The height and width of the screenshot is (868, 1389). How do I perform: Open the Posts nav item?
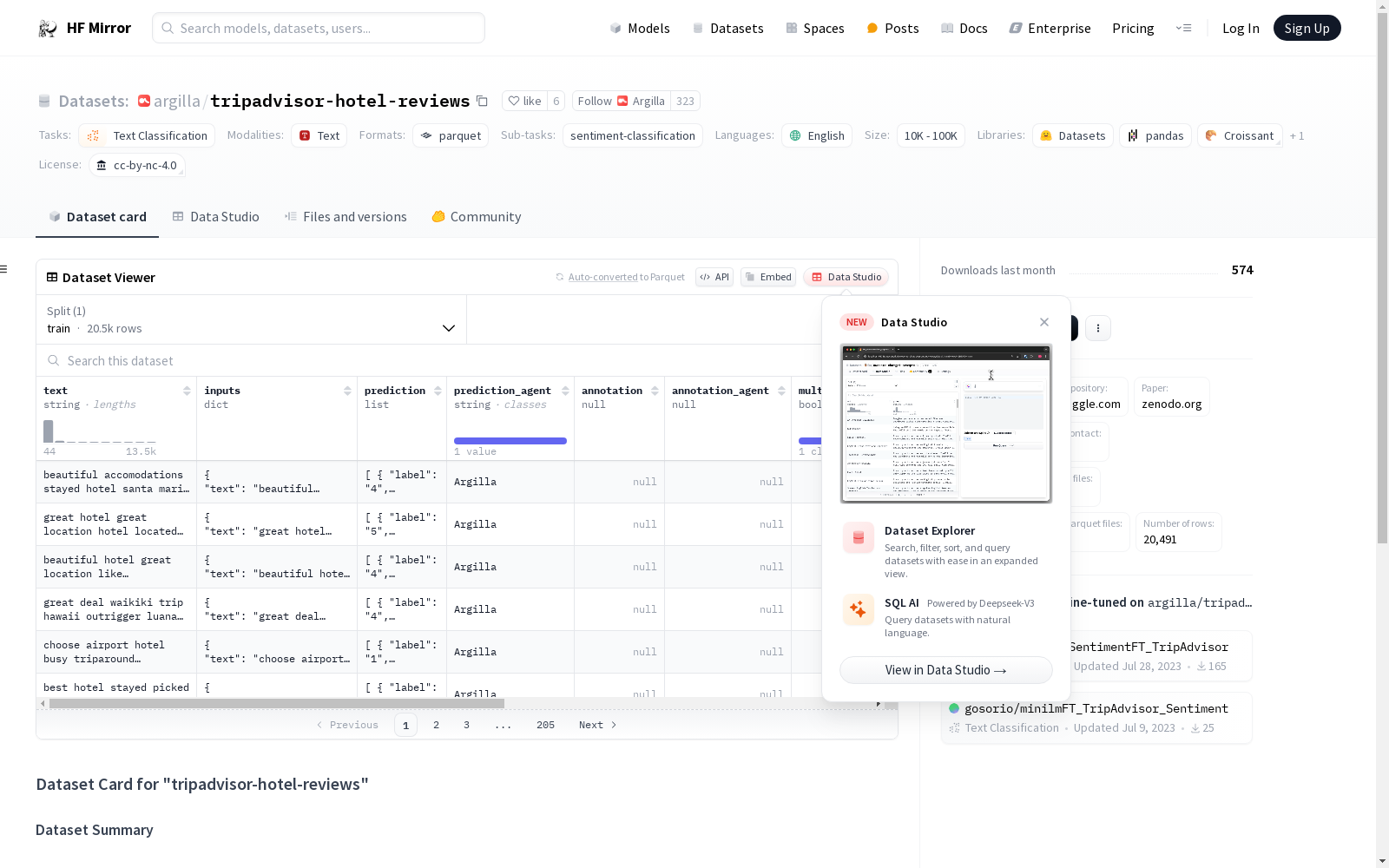tap(893, 29)
